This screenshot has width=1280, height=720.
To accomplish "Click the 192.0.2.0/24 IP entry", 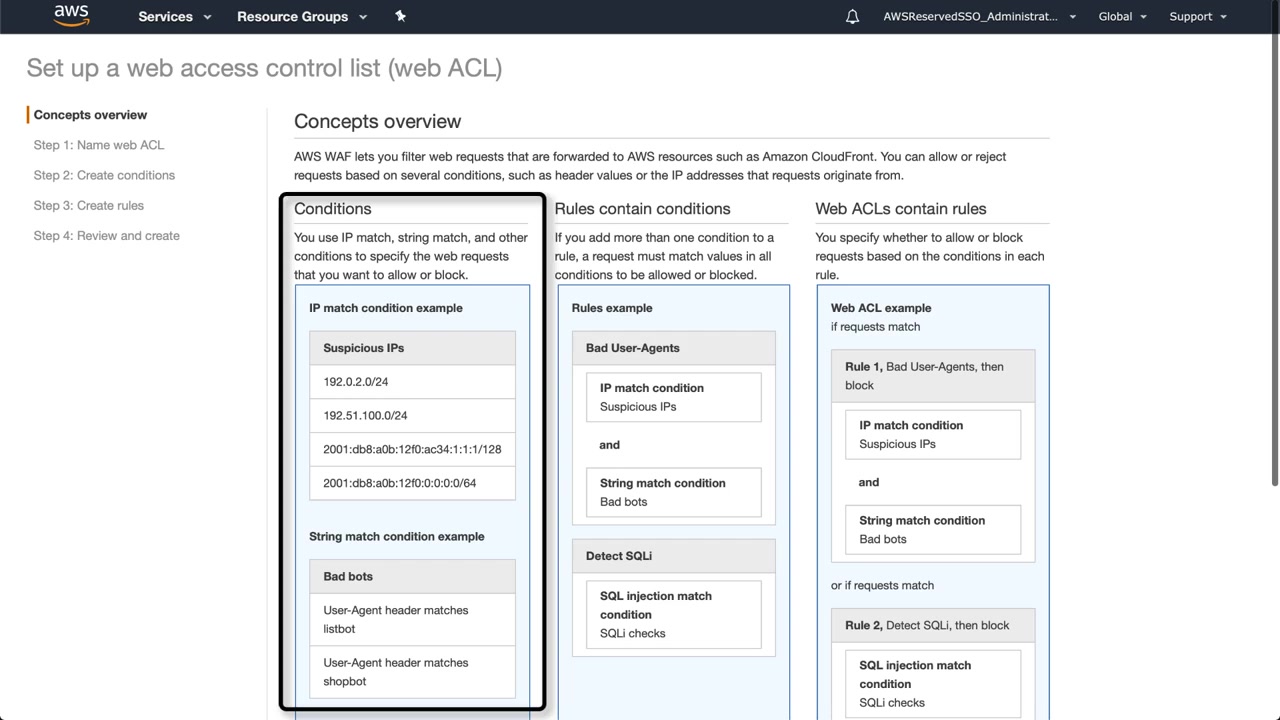I will 355,382.
